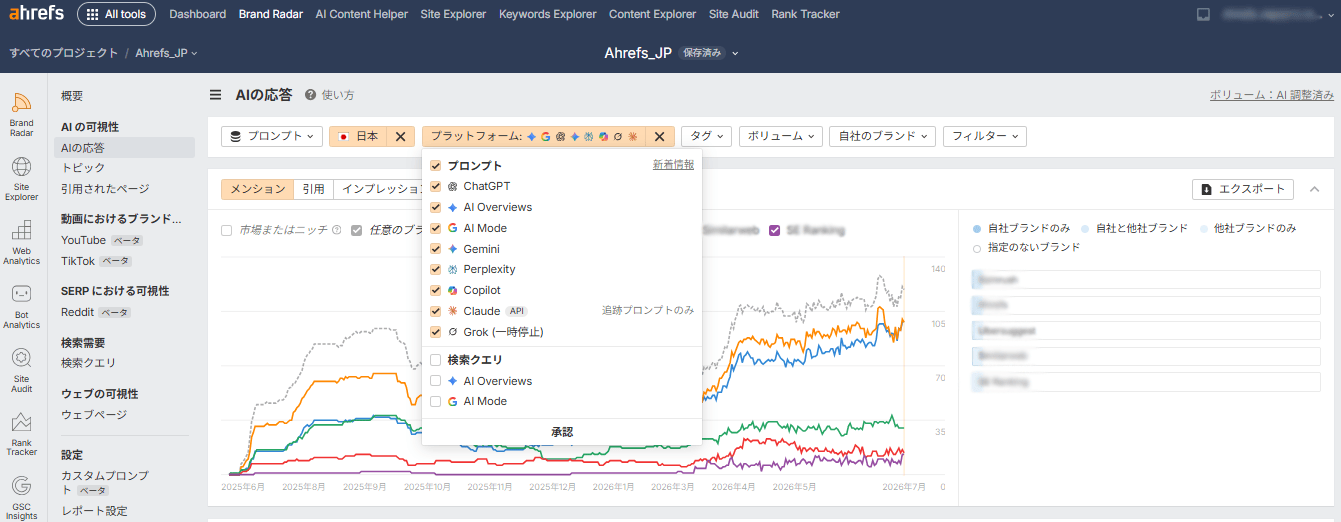Screen dimensions: 1341x522
Task: Open the 日本 country dropdown
Action: coord(359,136)
